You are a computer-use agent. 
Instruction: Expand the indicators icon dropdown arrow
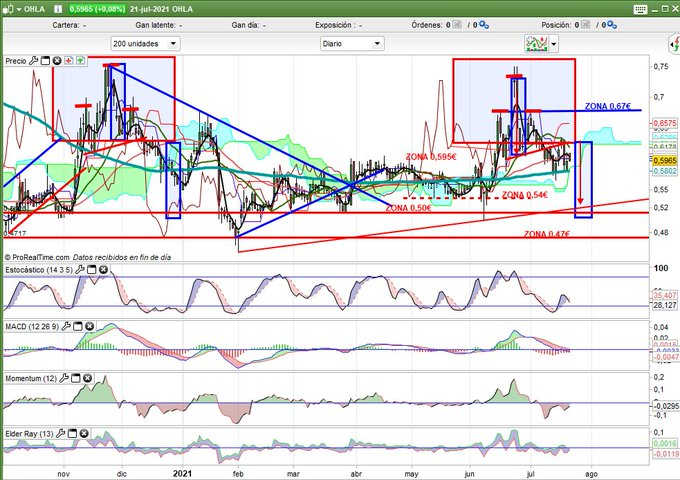click(x=554, y=44)
